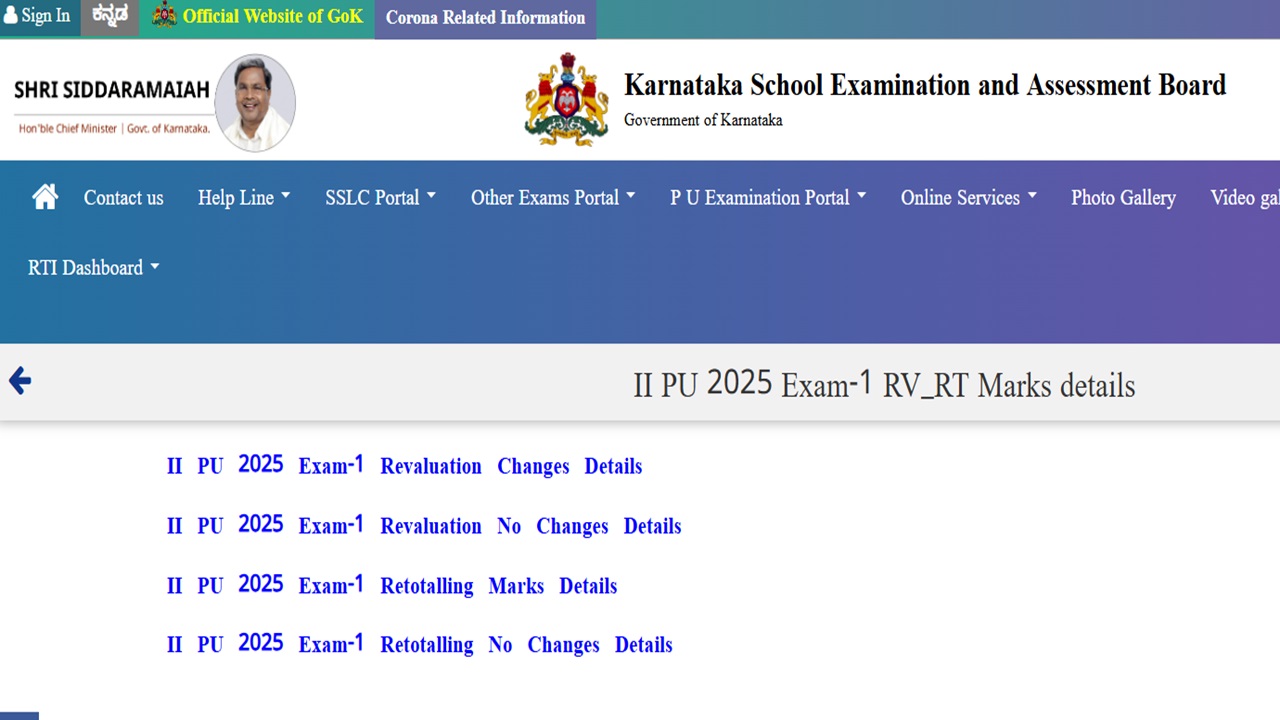The image size is (1280, 720).
Task: Open the Corona Related Information tab
Action: 485,18
